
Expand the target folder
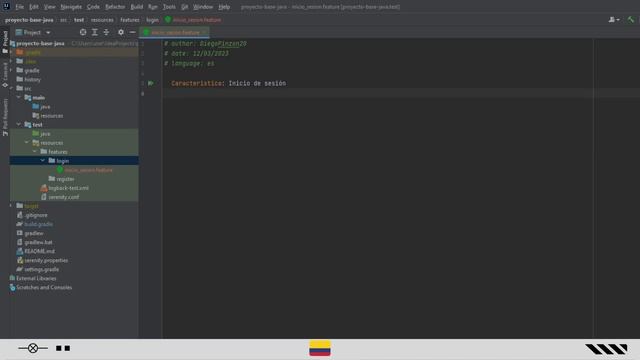pos(11,205)
